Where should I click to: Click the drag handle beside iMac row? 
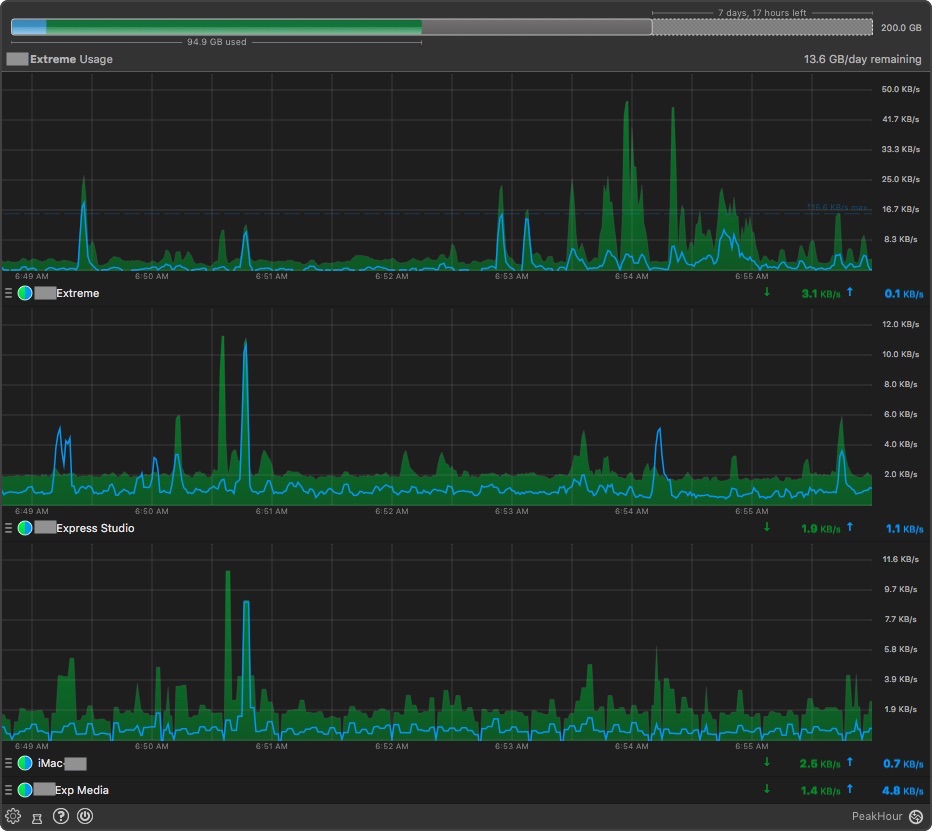point(8,763)
